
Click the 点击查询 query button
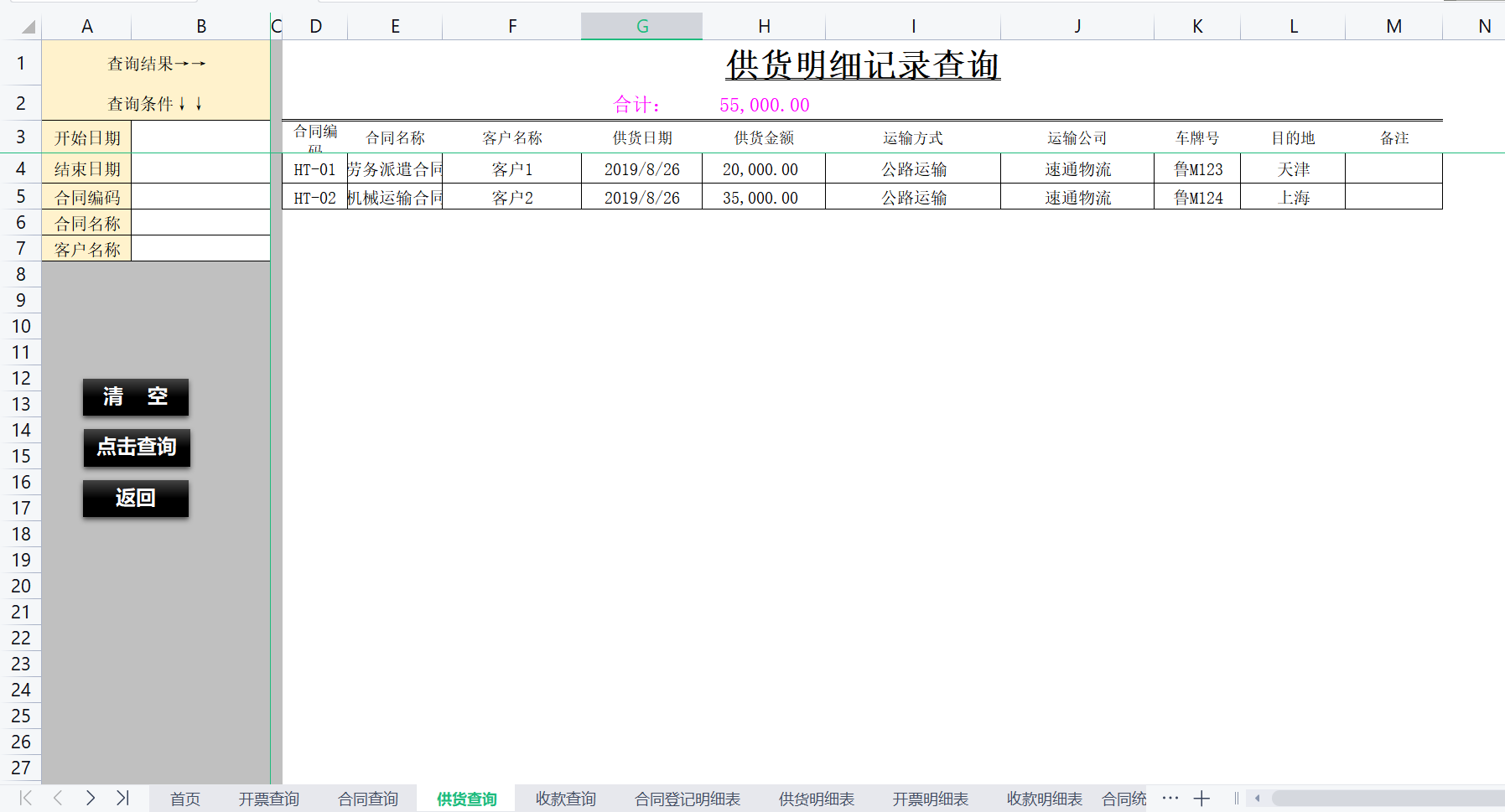(136, 448)
